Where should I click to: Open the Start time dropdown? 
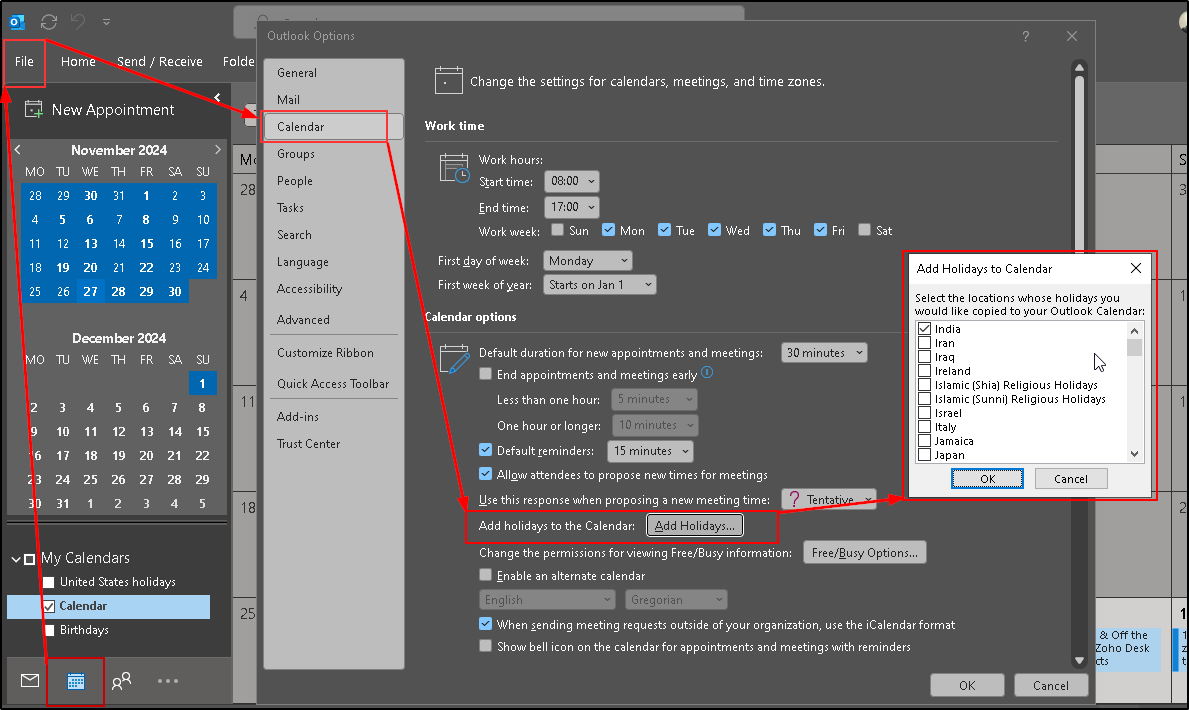[572, 181]
